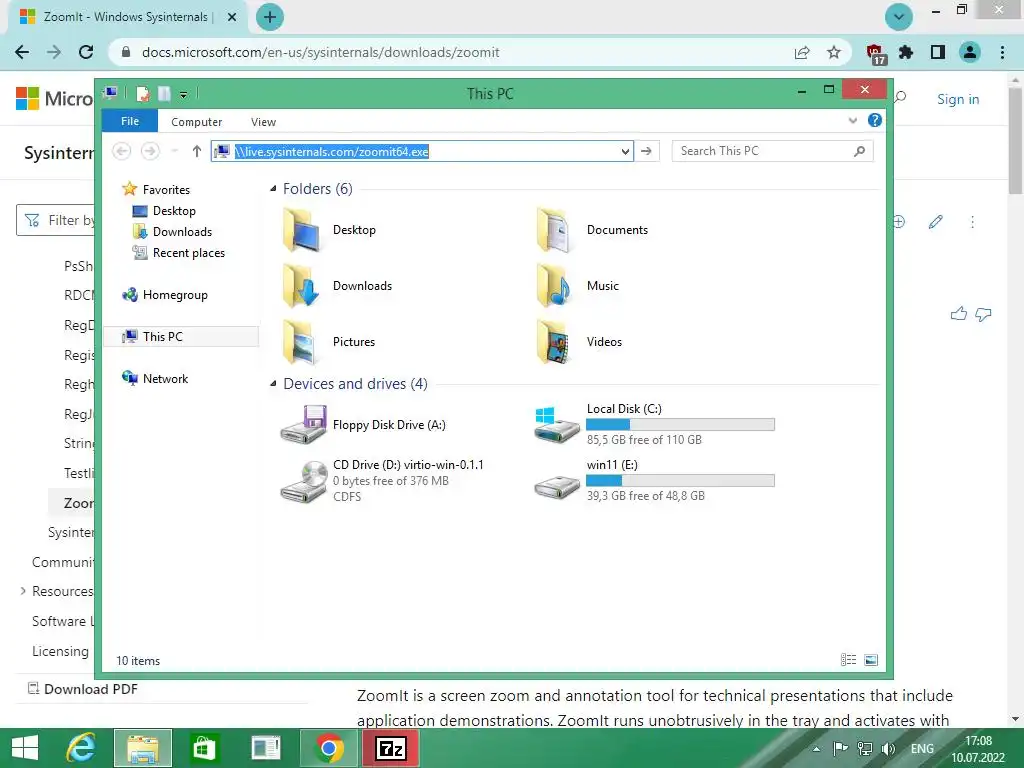Click the Windows Start button
The width and height of the screenshot is (1024, 768).
[x=25, y=748]
